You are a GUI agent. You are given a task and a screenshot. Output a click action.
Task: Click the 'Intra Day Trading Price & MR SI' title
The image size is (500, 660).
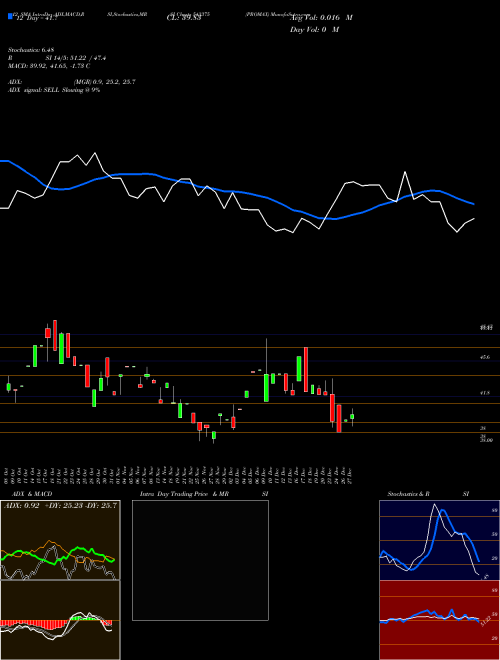coord(204,494)
